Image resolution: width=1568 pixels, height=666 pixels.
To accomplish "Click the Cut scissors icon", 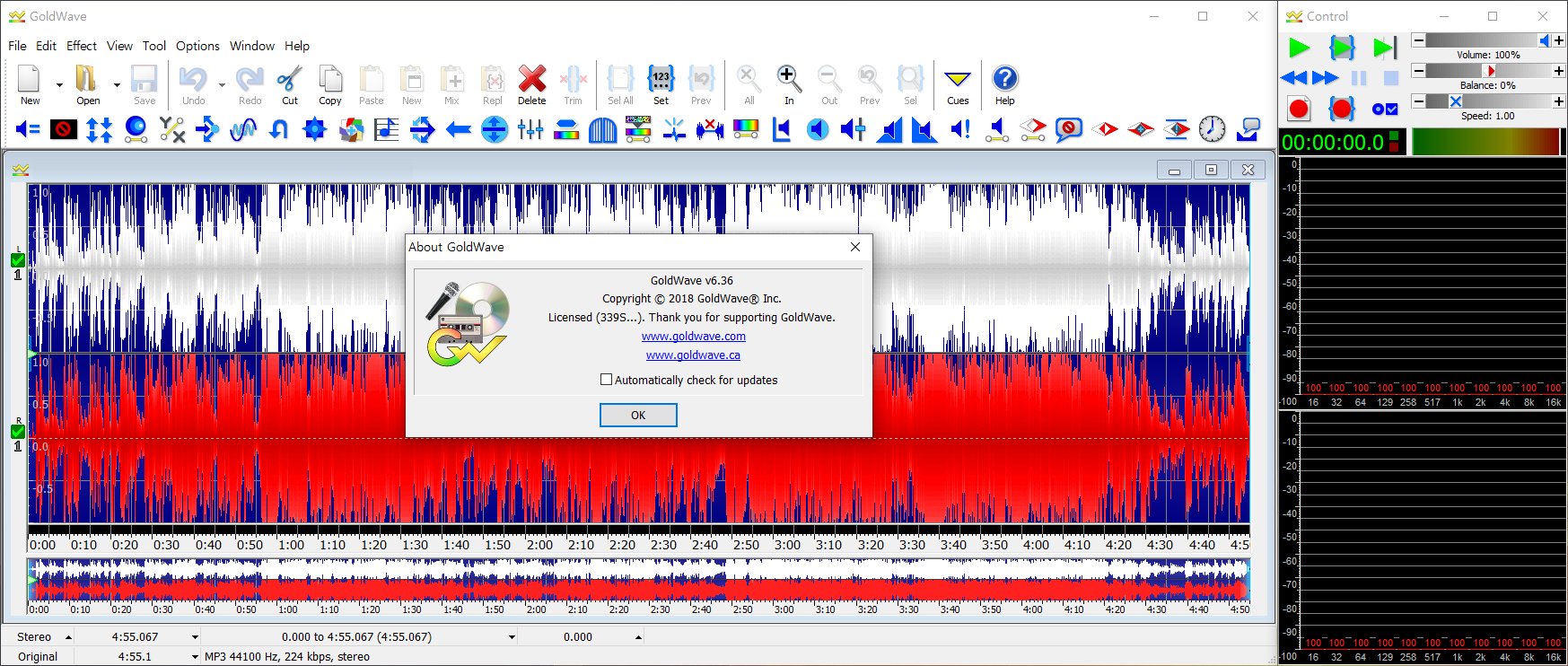I will tap(289, 80).
